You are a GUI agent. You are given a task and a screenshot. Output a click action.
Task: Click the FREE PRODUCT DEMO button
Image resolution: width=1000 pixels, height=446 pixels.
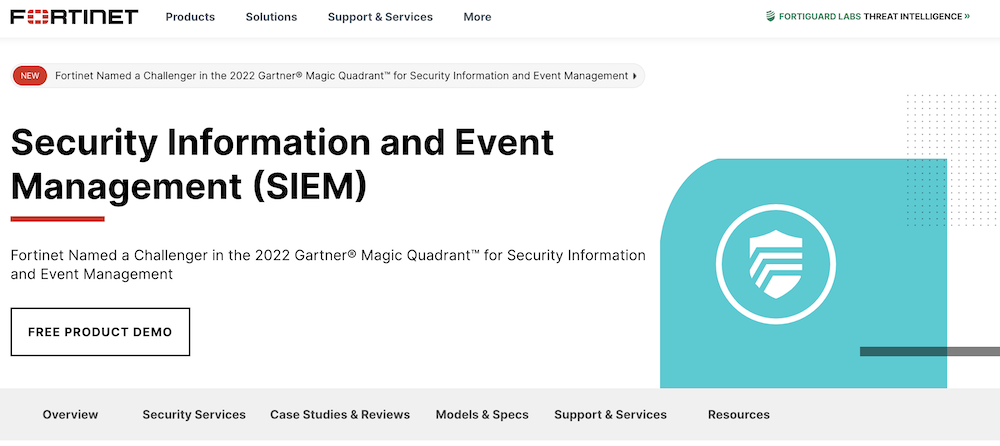point(100,332)
